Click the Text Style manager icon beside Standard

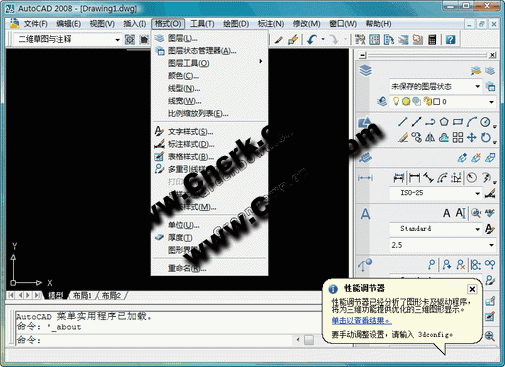click(490, 229)
